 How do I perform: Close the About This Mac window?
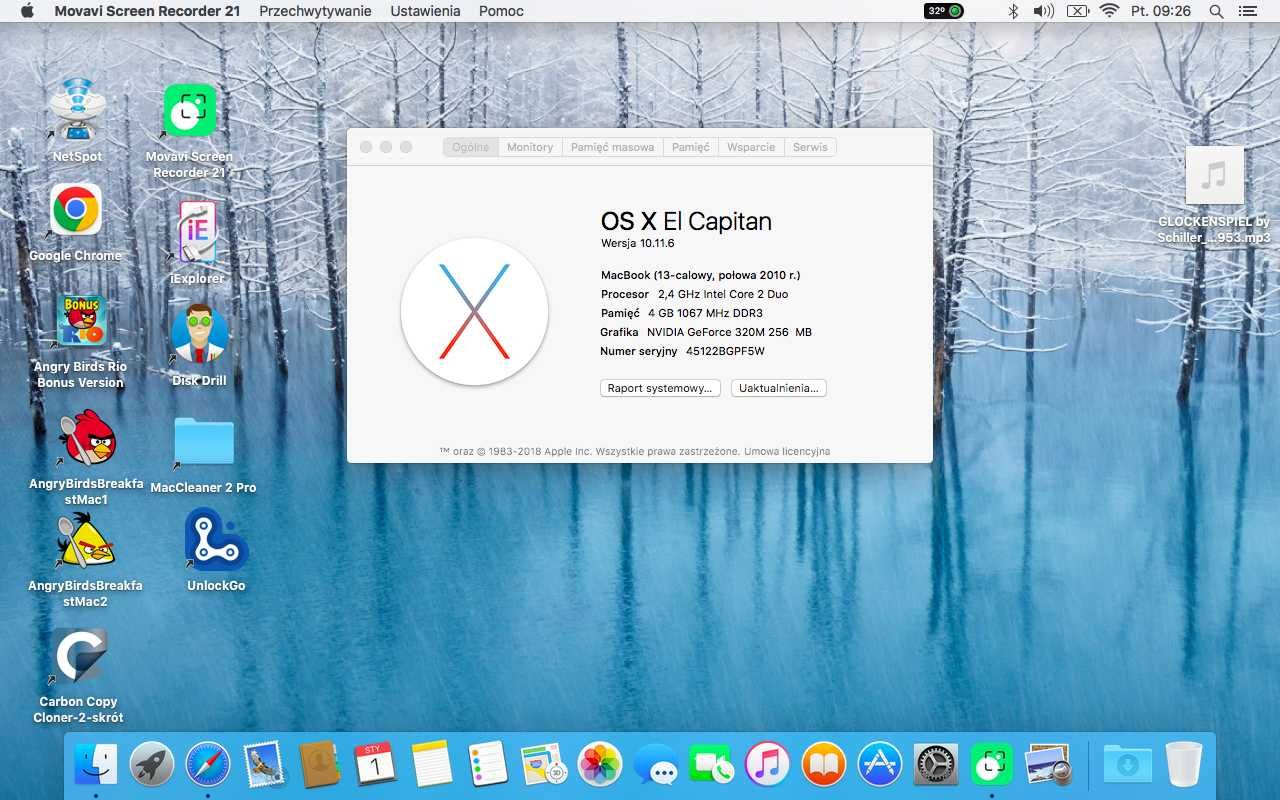366,147
